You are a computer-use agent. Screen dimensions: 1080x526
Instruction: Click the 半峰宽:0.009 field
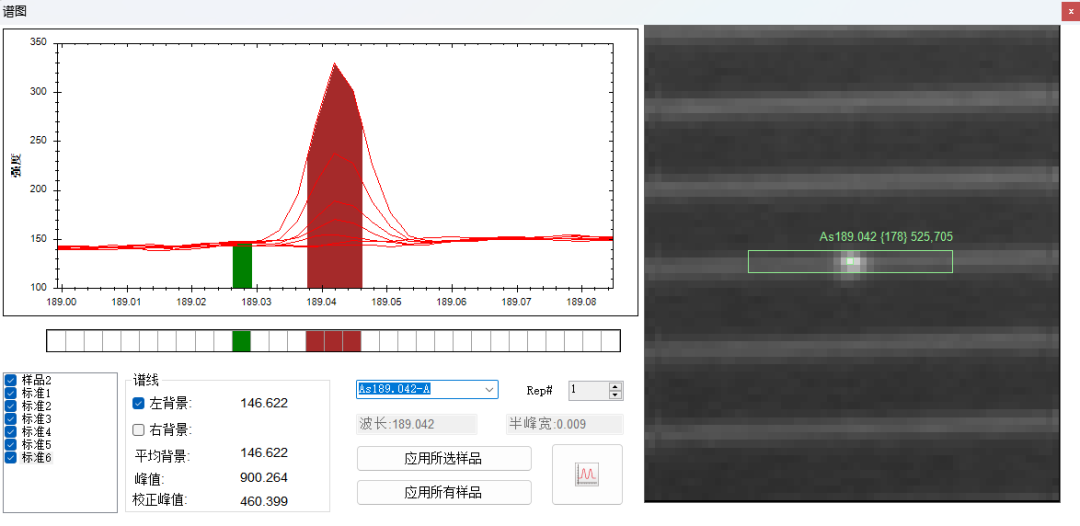564,424
